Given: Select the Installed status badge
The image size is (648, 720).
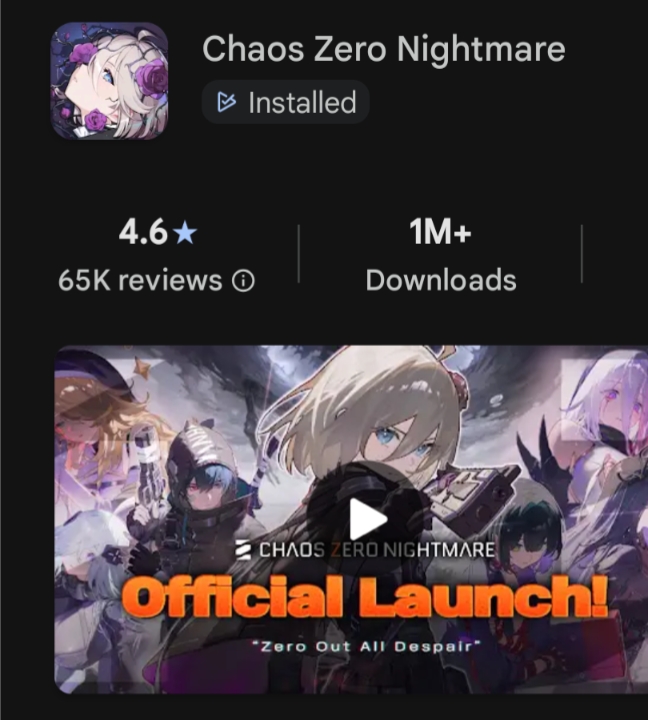Looking at the screenshot, I should [x=286, y=102].
